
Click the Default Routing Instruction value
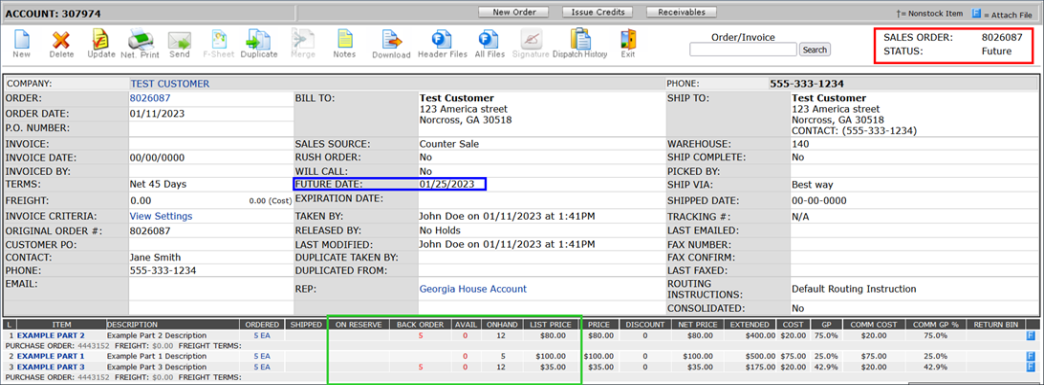pyautogui.click(x=854, y=289)
